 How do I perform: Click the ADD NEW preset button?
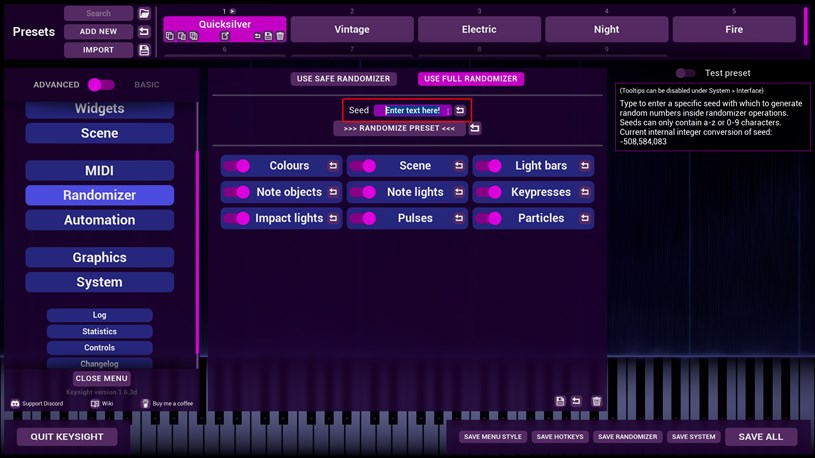(98, 32)
